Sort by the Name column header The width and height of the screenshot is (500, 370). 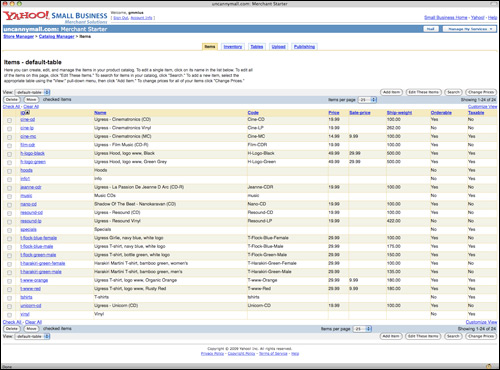[x=100, y=113]
